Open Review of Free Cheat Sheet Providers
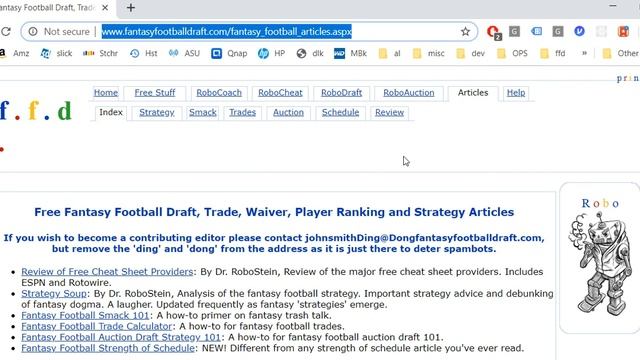This screenshot has width=640, height=360. (107, 272)
